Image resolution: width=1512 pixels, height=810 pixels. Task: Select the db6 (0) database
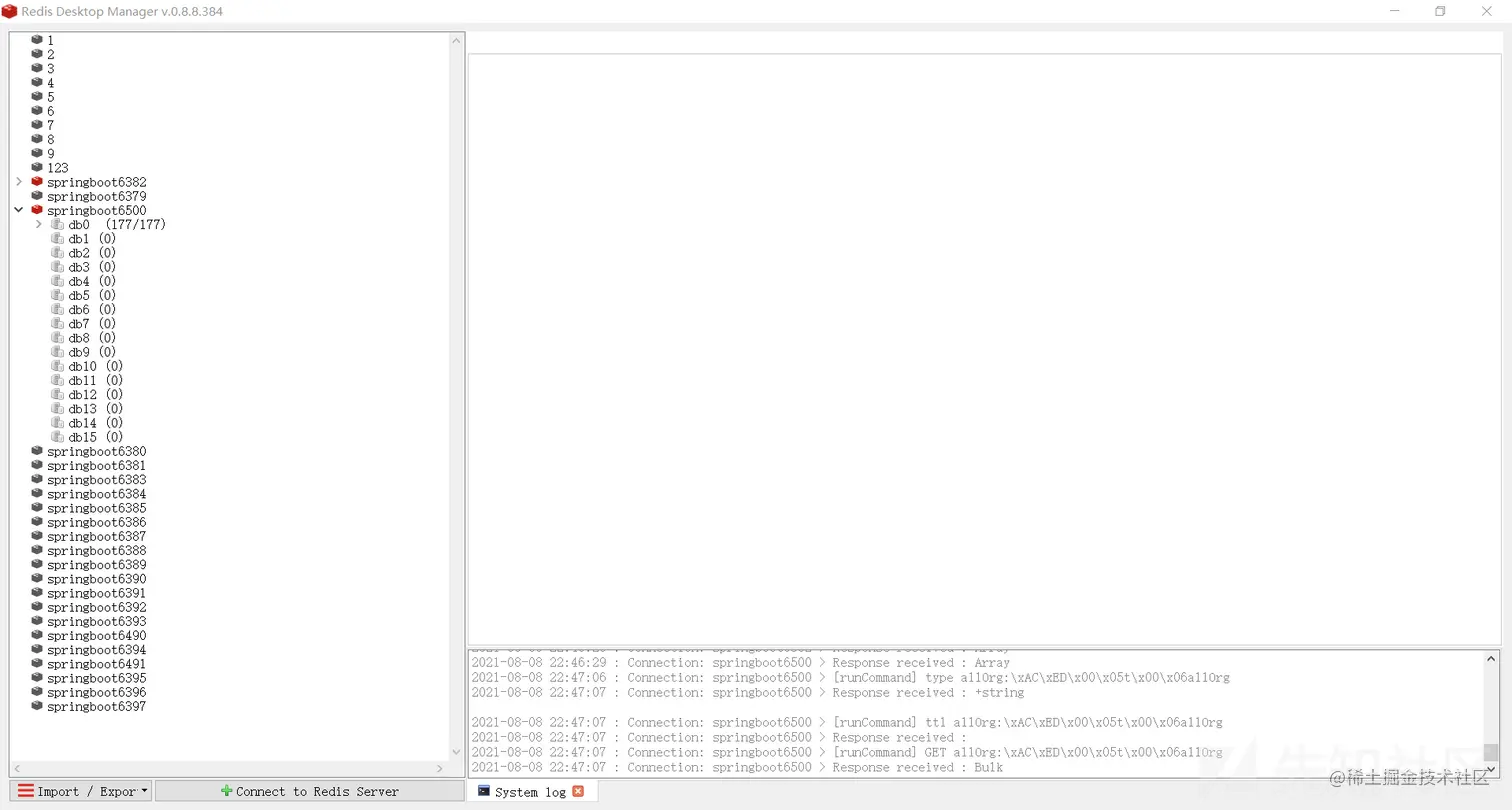point(92,309)
